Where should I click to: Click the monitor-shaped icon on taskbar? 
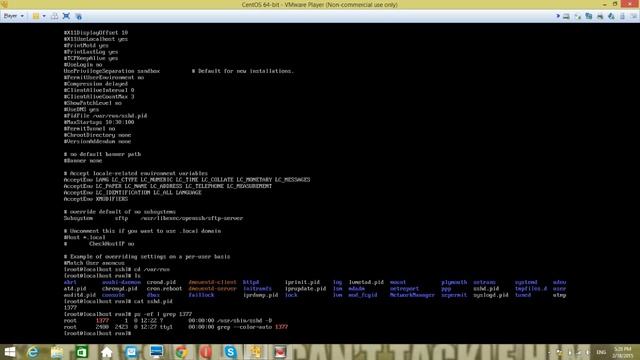point(156,352)
